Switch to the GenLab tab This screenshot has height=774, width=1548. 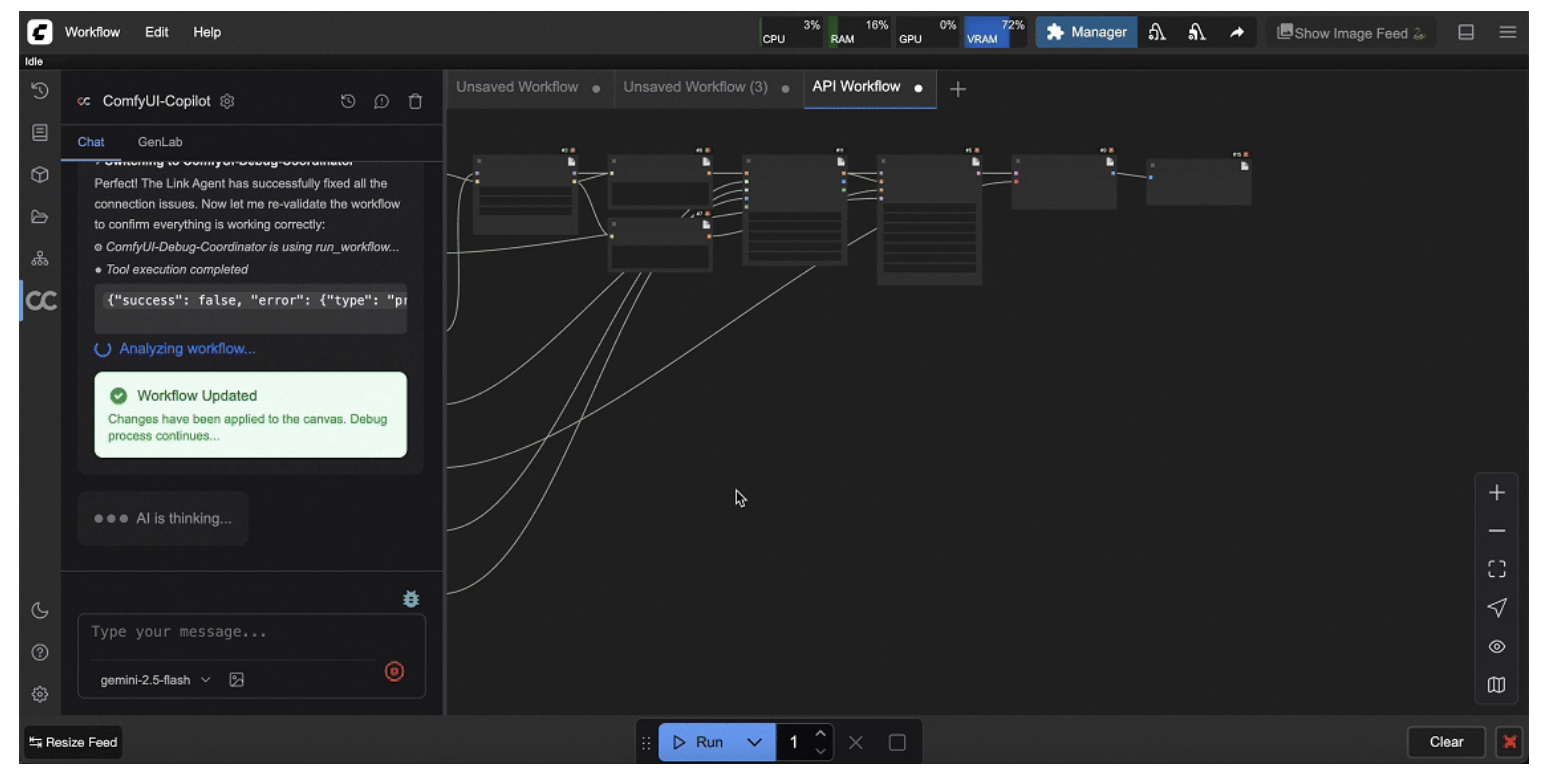coord(160,142)
